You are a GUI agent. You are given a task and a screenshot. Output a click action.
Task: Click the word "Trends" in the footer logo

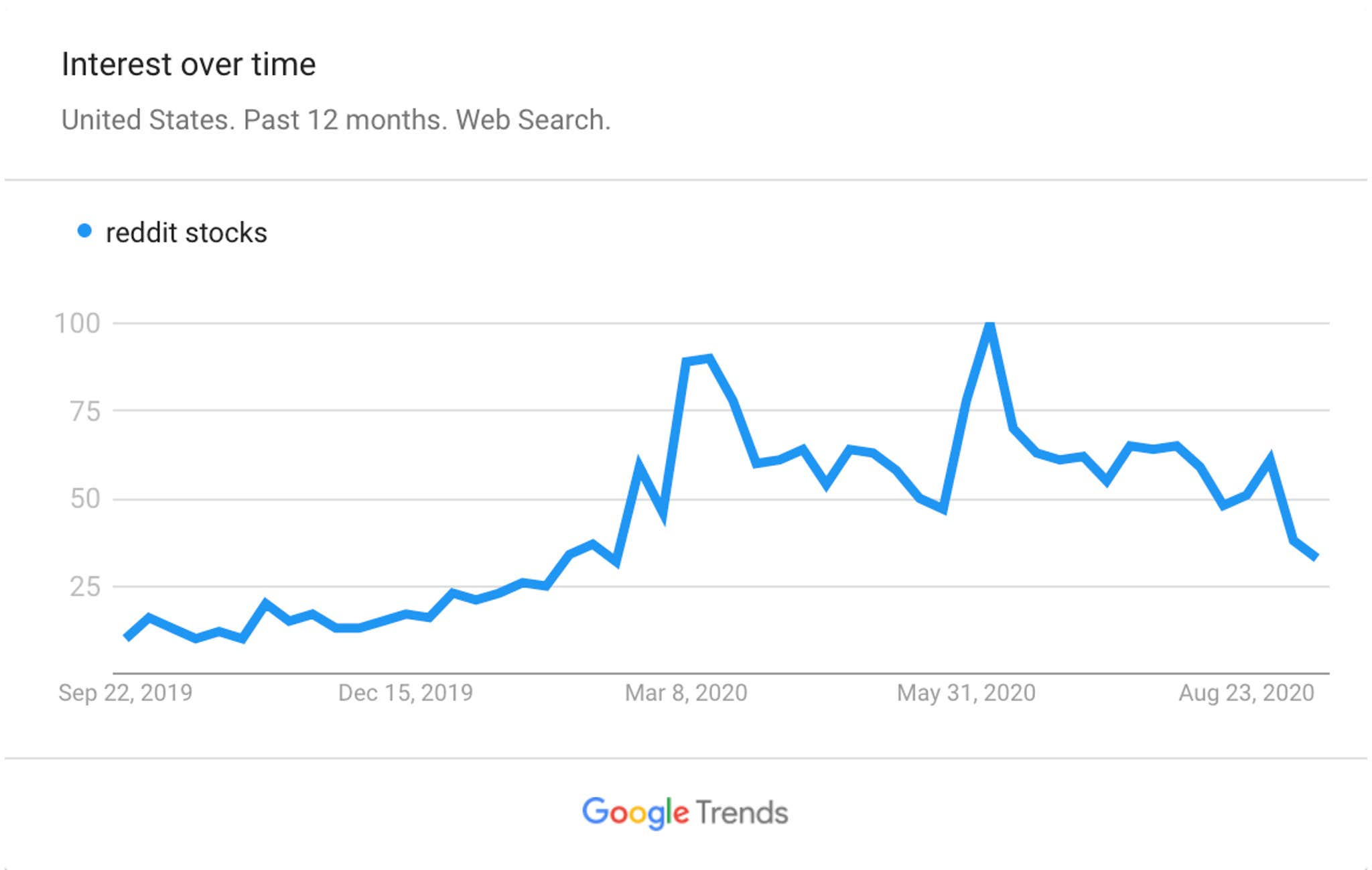coord(742,812)
